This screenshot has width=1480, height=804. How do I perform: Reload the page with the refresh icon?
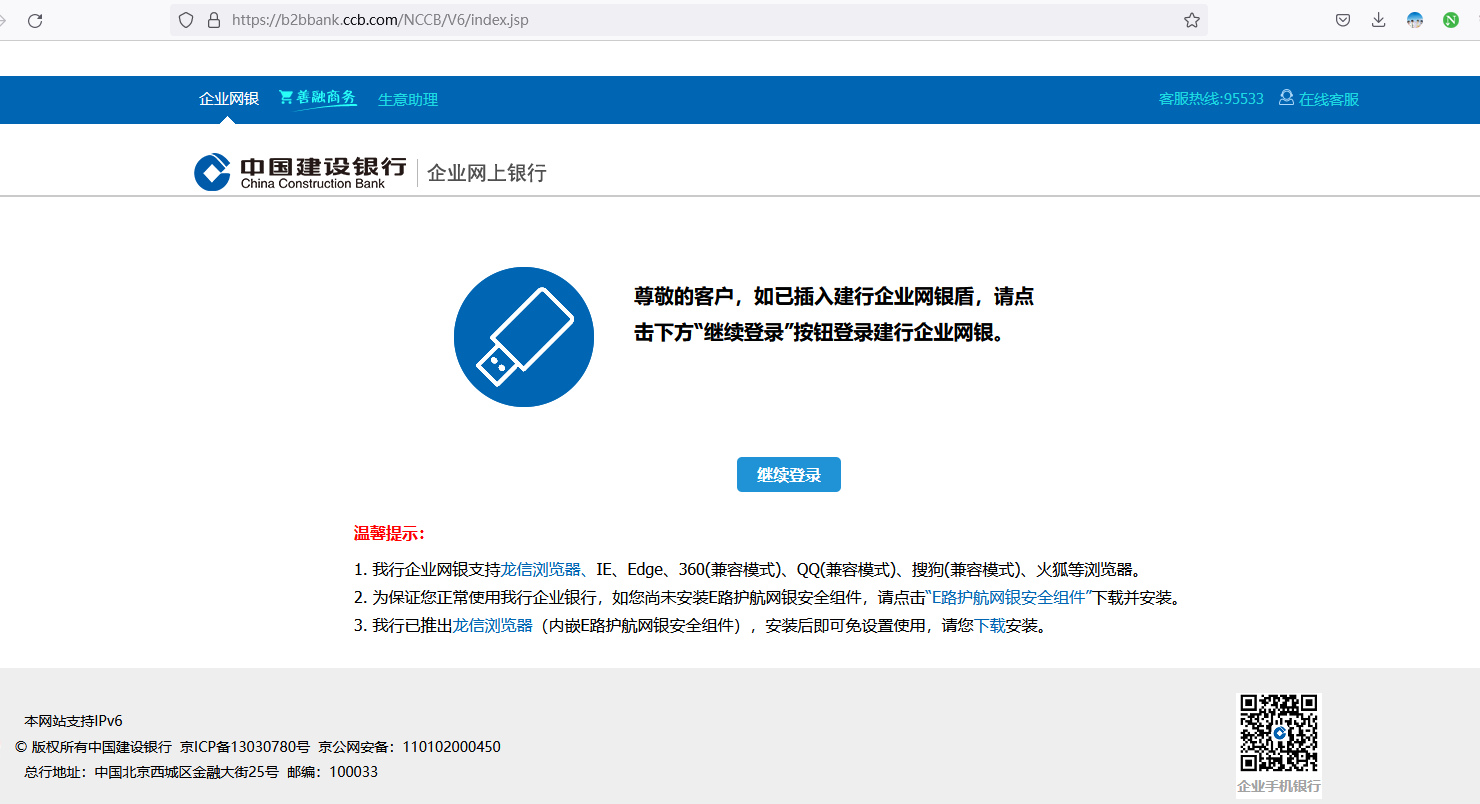click(35, 20)
